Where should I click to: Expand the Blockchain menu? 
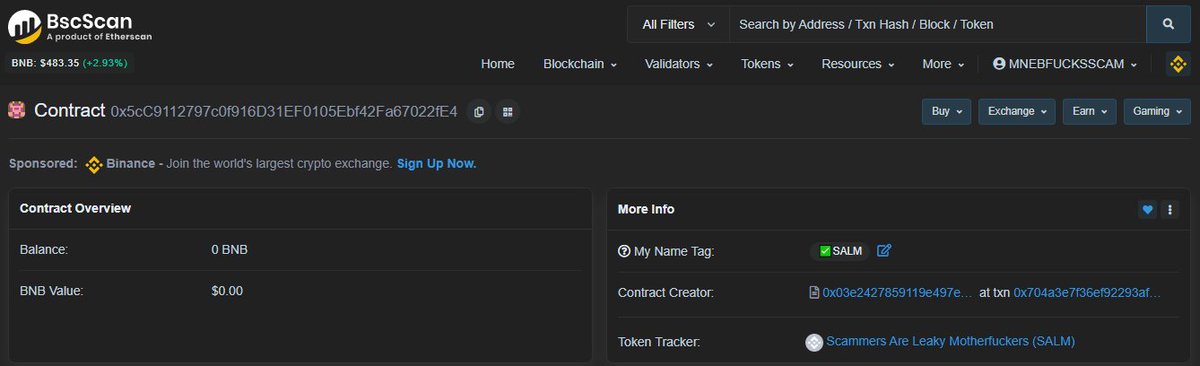(x=580, y=64)
